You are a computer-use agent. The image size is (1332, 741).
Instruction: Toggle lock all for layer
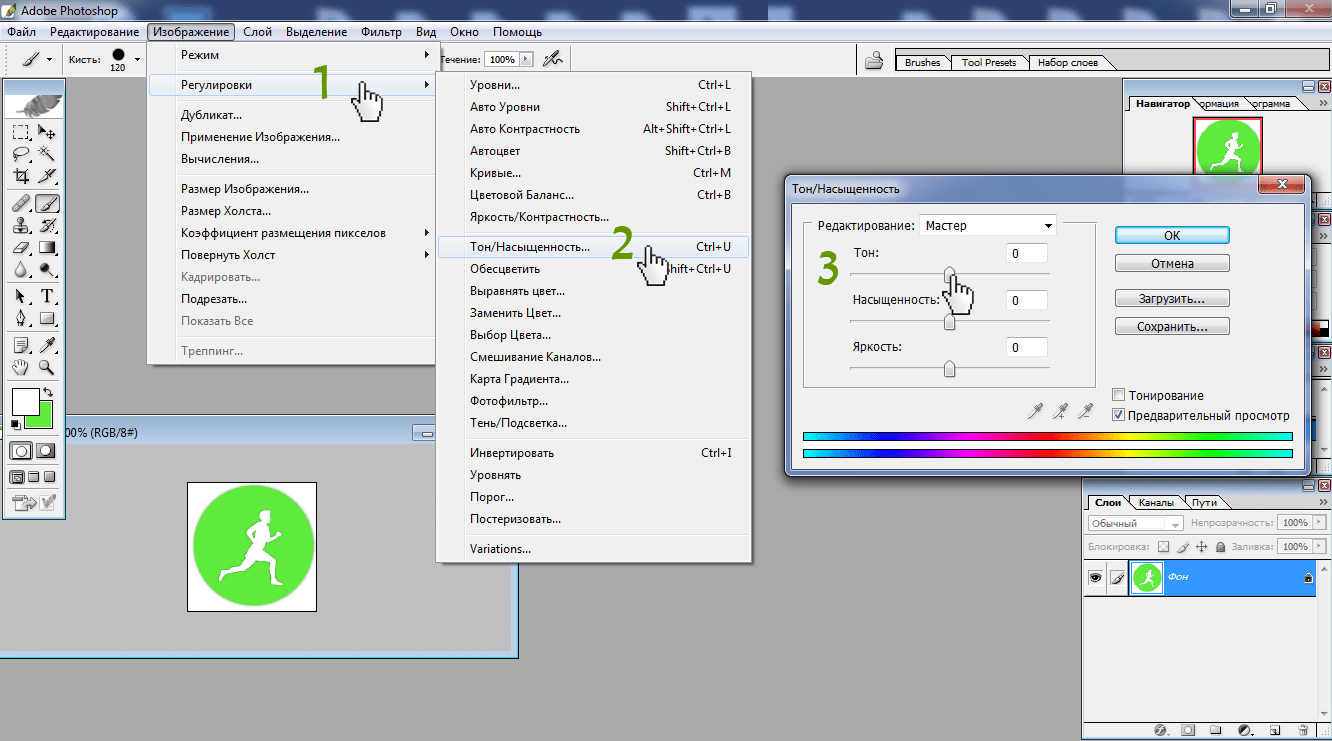pyautogui.click(x=1220, y=547)
